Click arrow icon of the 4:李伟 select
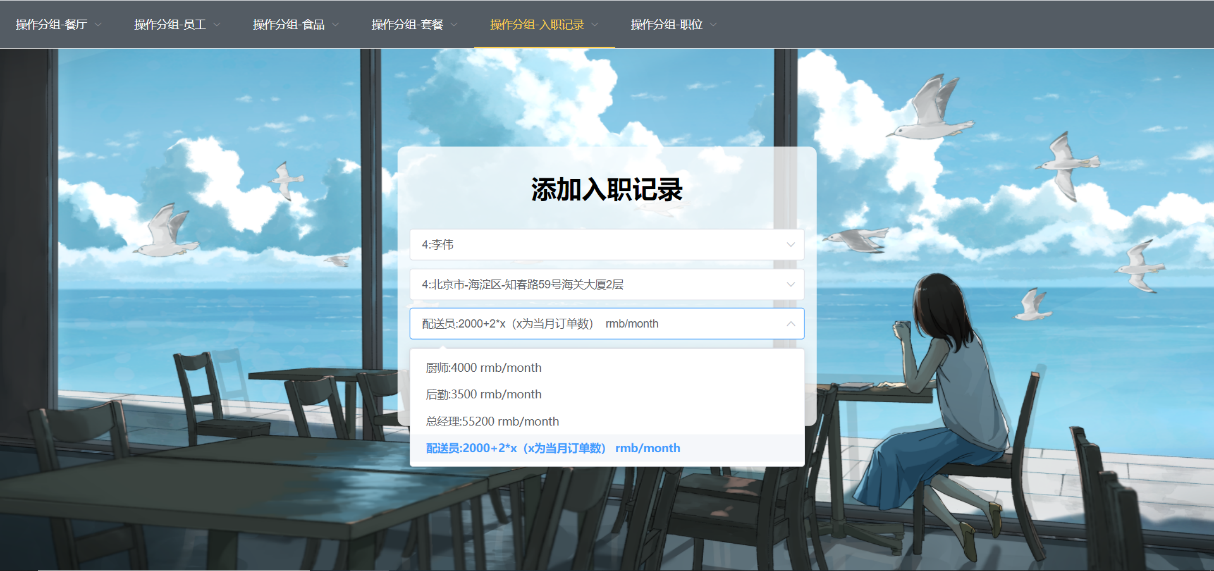Image resolution: width=1214 pixels, height=571 pixels. coord(791,244)
